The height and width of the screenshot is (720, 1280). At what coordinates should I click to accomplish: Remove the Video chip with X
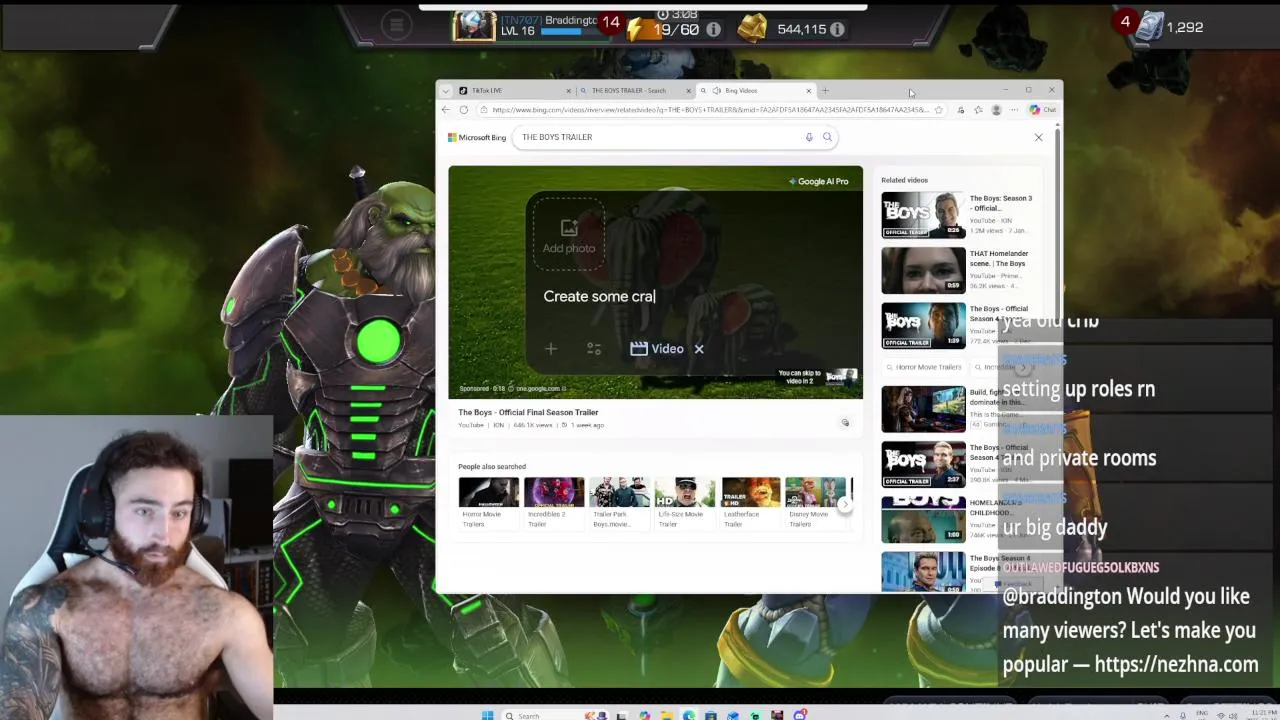pos(699,349)
